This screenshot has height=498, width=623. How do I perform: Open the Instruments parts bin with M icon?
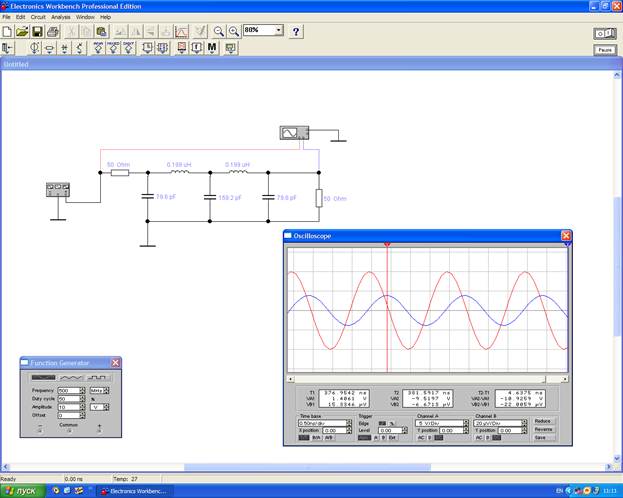click(x=212, y=48)
